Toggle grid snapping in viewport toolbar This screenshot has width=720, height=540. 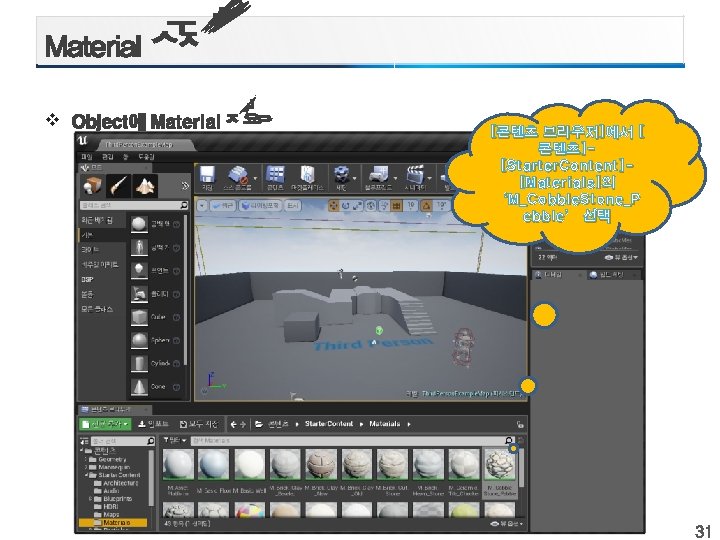tap(396, 206)
